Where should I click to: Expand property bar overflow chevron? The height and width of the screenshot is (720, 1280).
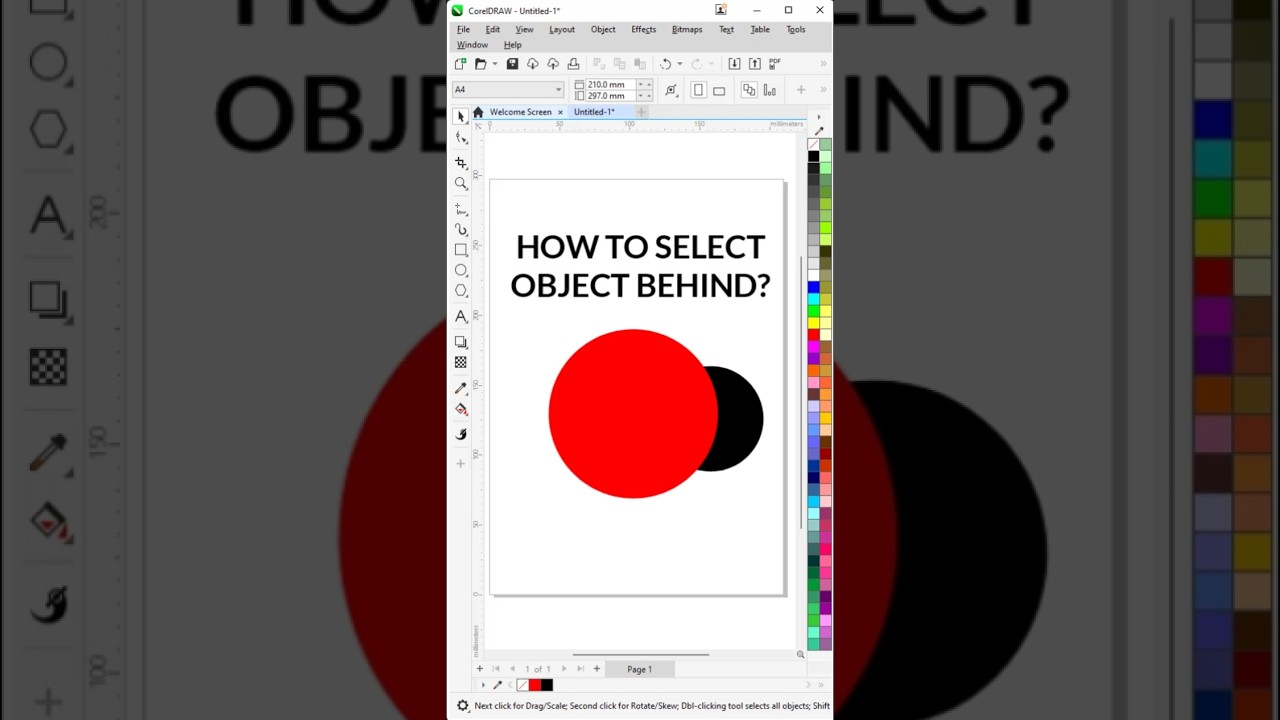pos(823,90)
